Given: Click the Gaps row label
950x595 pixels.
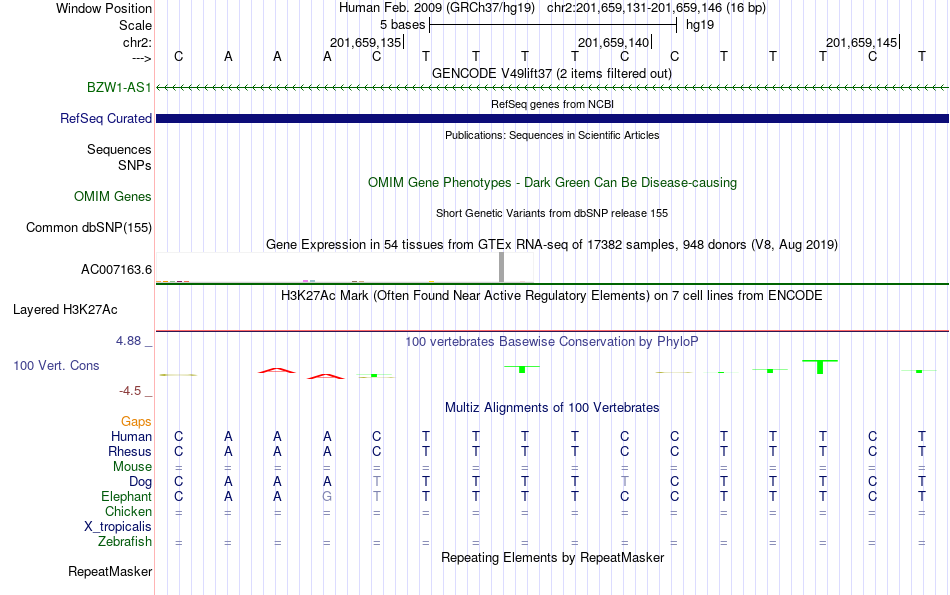Looking at the screenshot, I should coord(136,421).
